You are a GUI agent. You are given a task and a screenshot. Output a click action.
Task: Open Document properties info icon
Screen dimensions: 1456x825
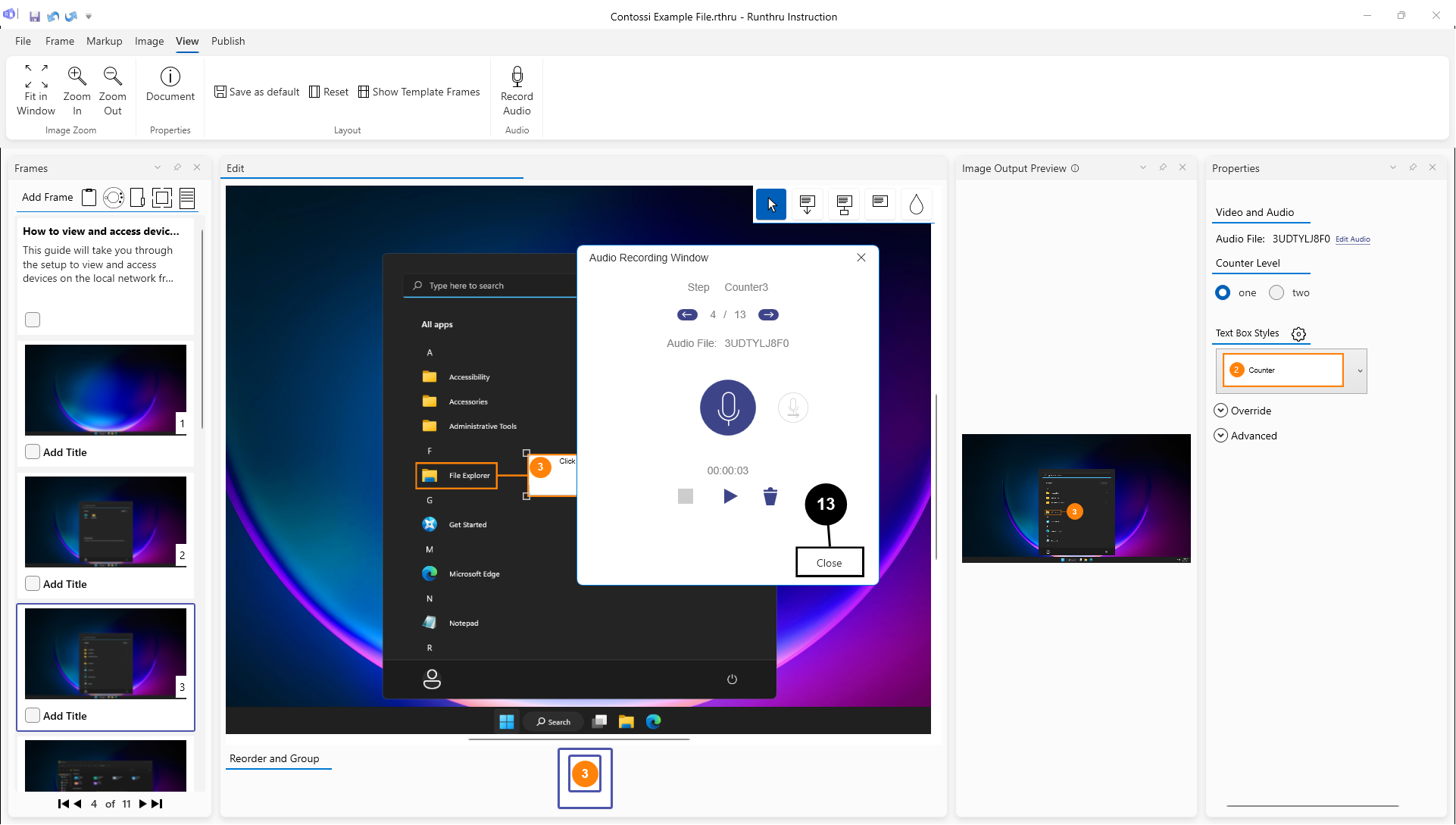(170, 76)
